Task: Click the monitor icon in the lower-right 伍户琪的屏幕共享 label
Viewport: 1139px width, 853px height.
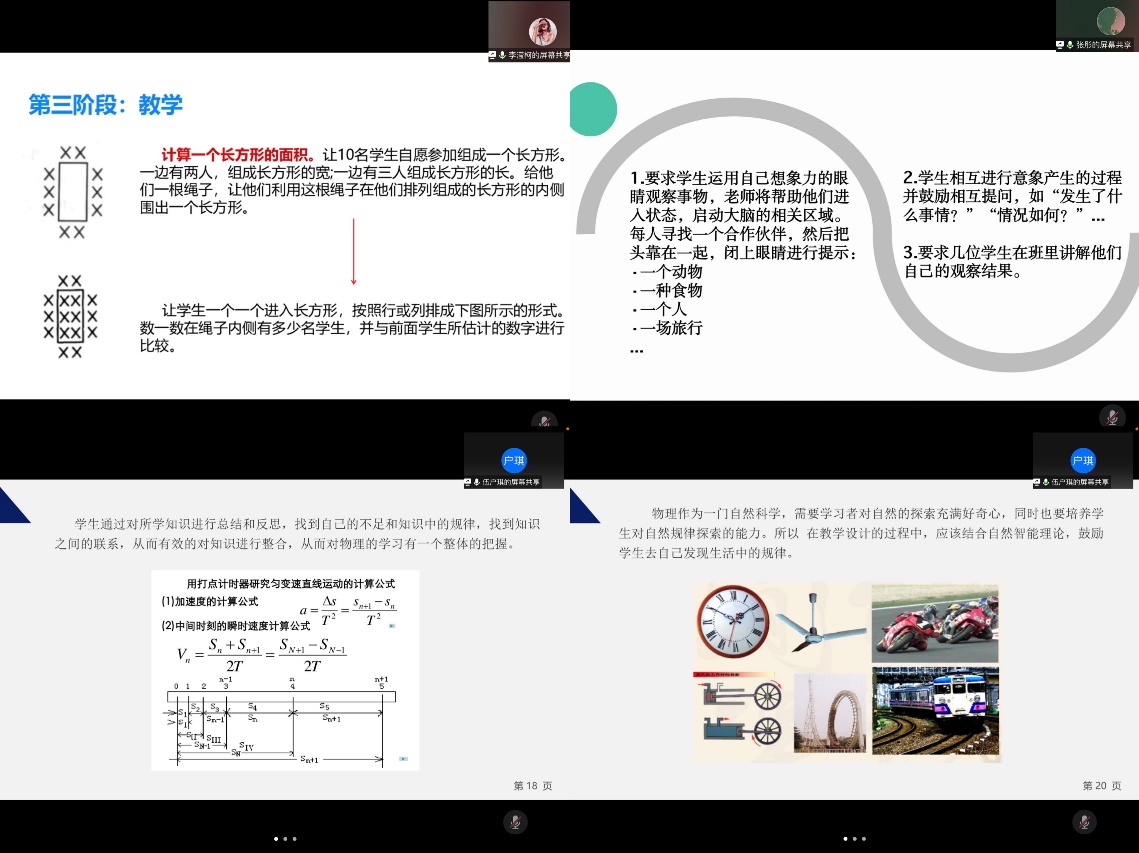Action: (1037, 481)
